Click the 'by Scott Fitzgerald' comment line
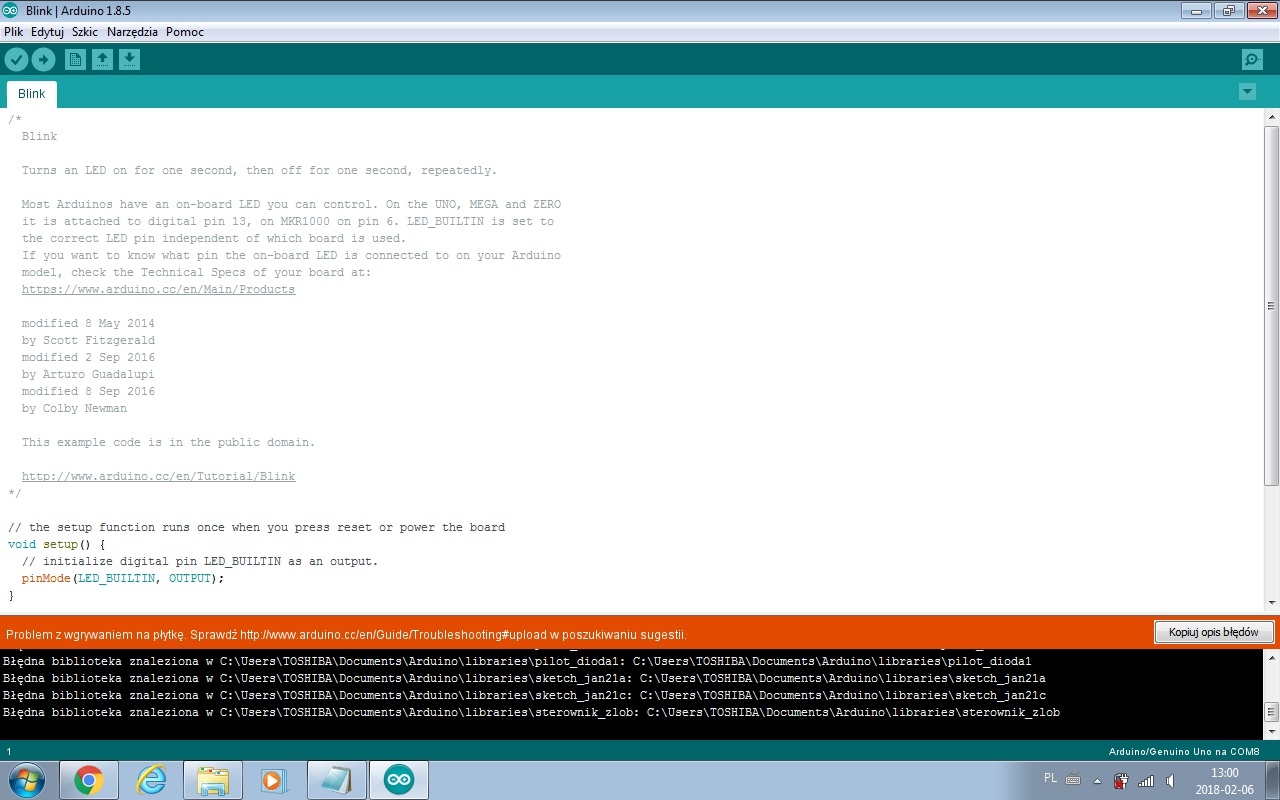 pyautogui.click(x=88, y=340)
